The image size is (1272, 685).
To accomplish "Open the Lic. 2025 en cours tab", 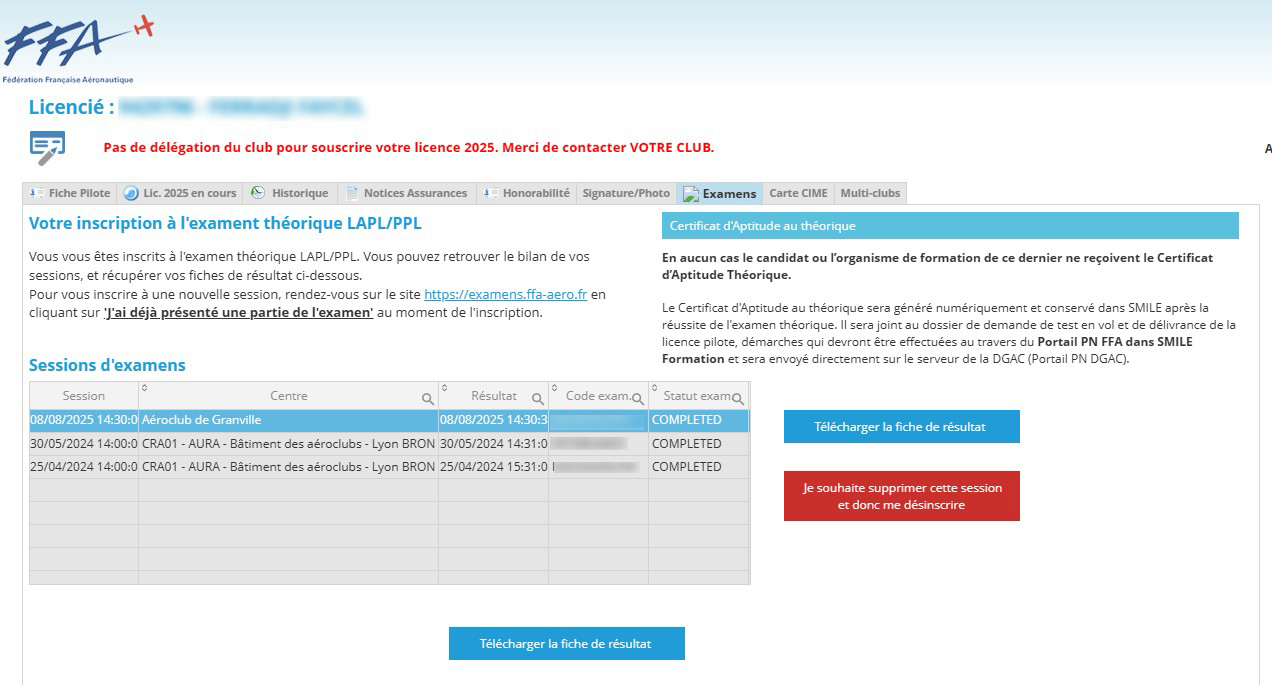I will pos(180,193).
